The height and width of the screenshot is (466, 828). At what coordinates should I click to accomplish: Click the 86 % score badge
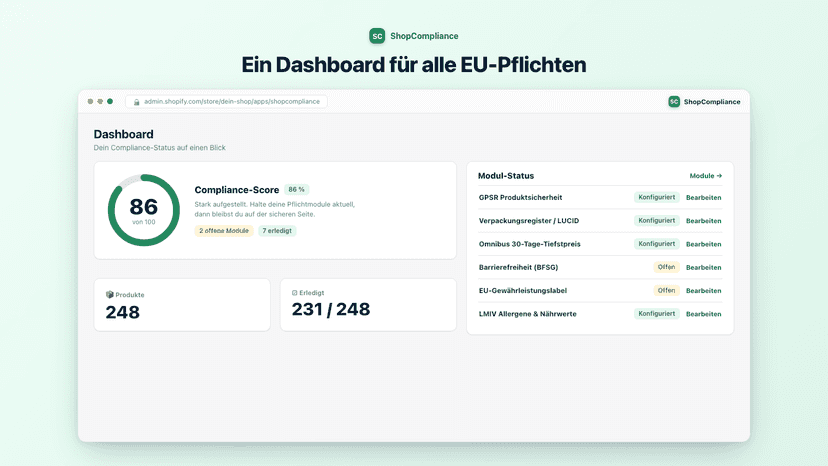296,189
